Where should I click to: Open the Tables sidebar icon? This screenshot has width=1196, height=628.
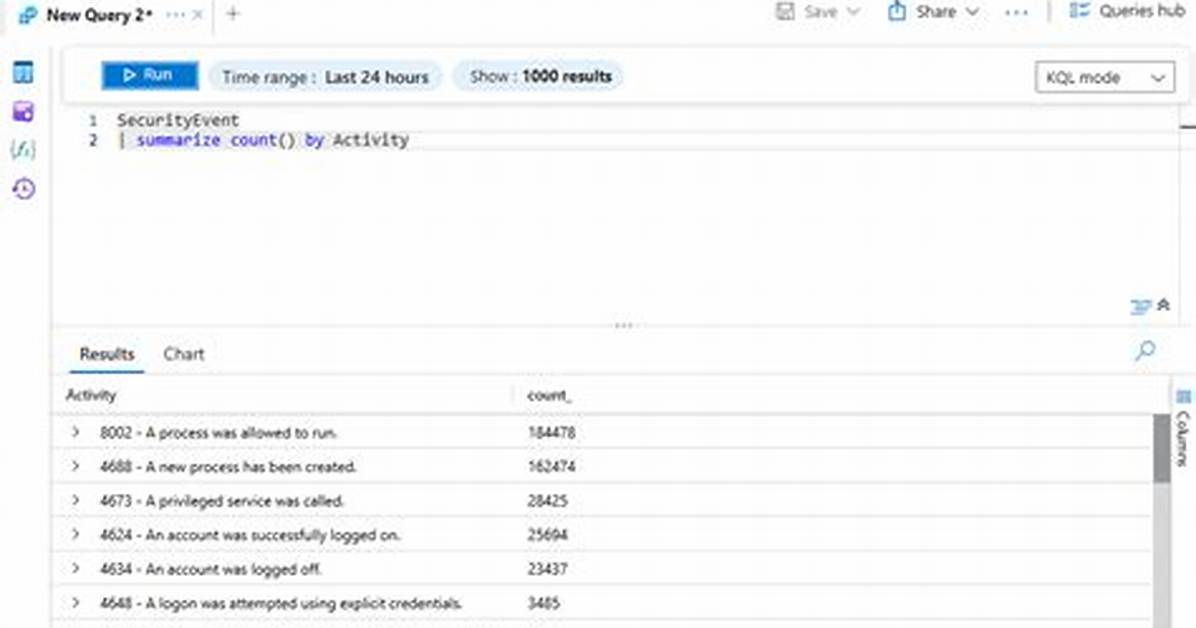(x=23, y=72)
